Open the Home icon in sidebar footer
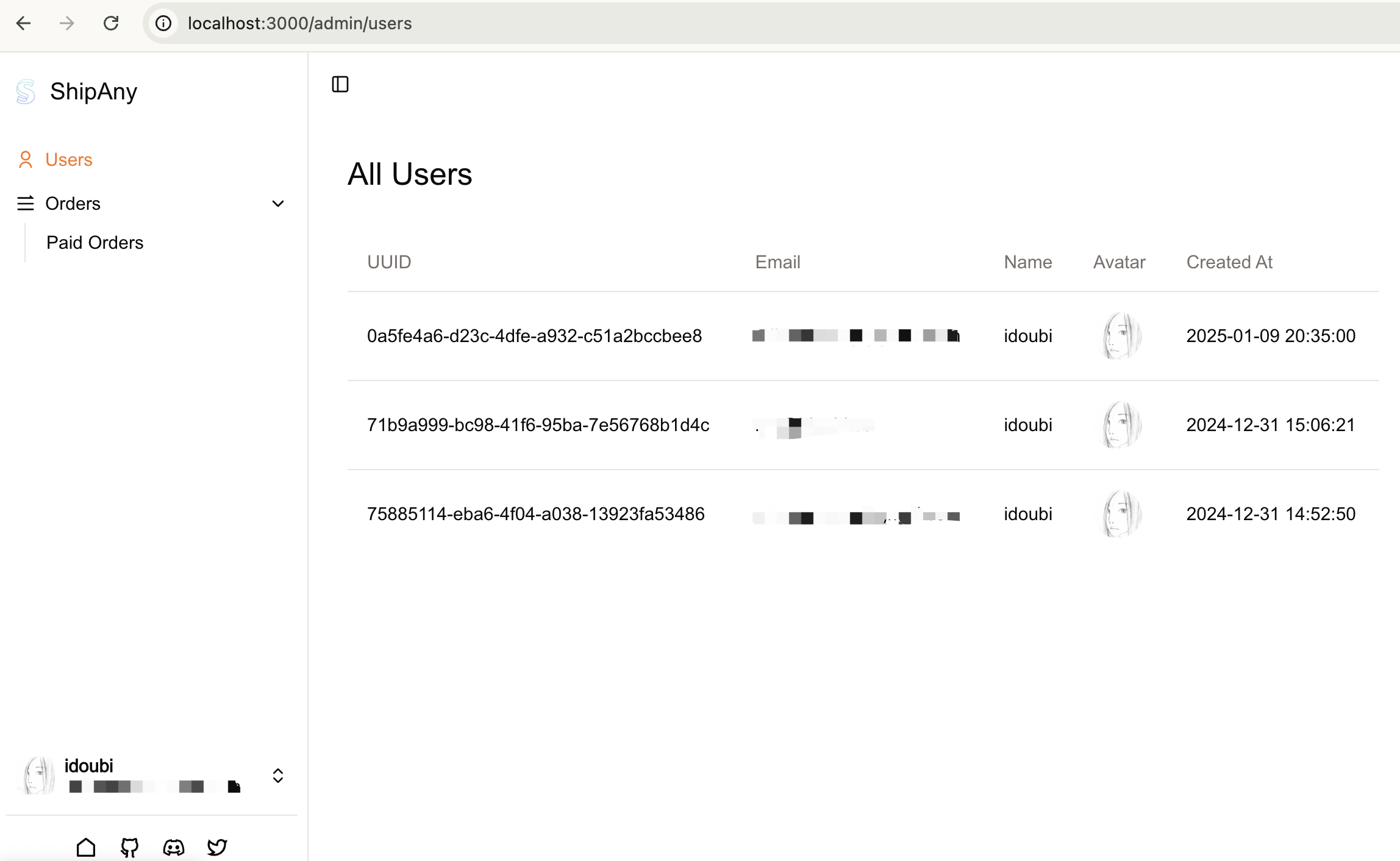This screenshot has width=1400, height=861. coord(86,848)
